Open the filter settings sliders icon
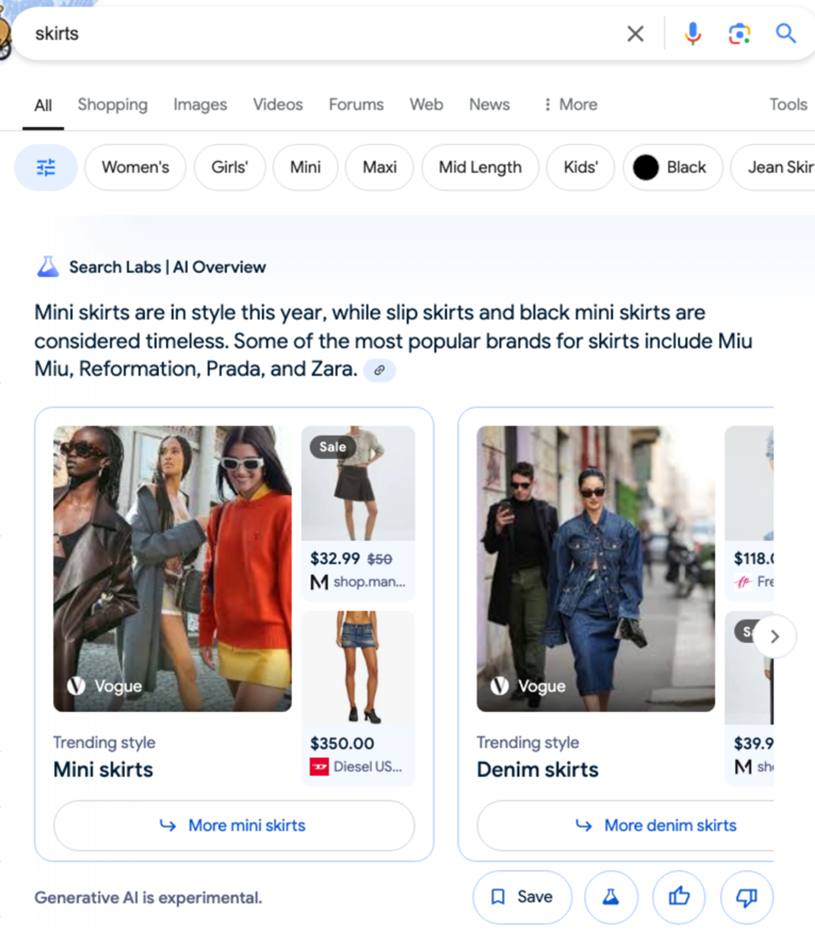Viewport: 815px width, 938px height. point(46,167)
